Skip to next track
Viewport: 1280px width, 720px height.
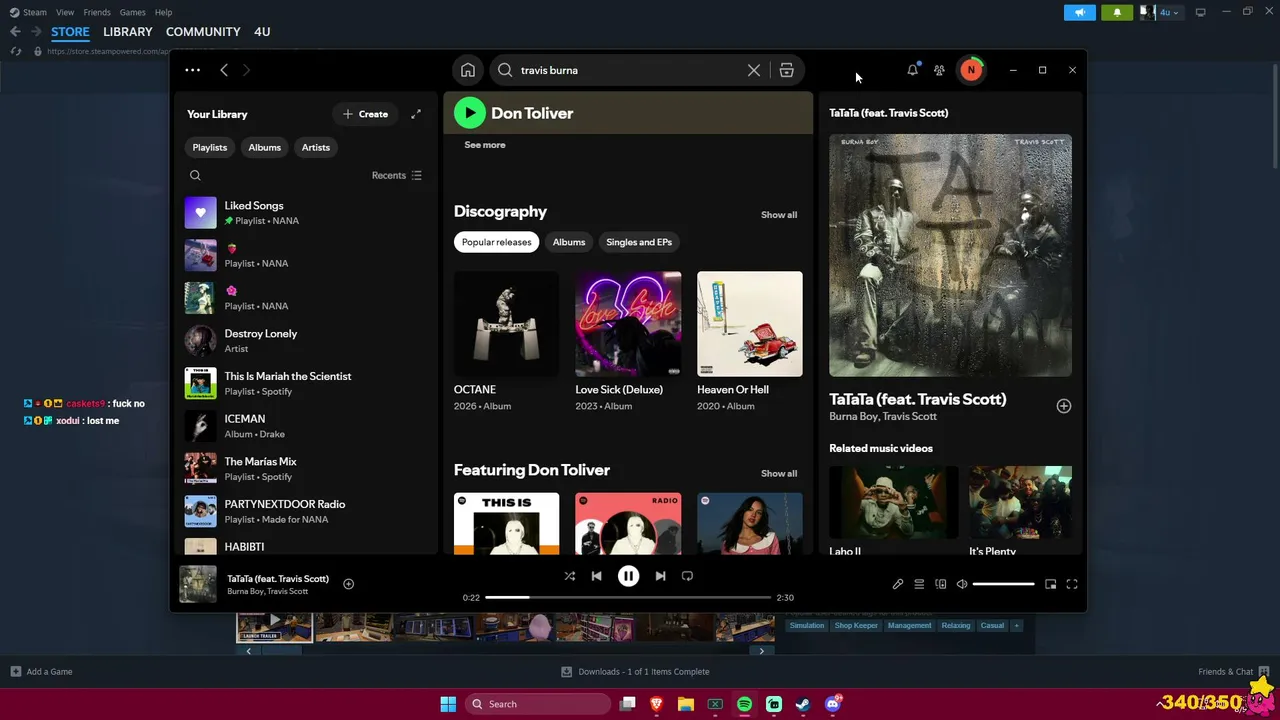(x=660, y=576)
